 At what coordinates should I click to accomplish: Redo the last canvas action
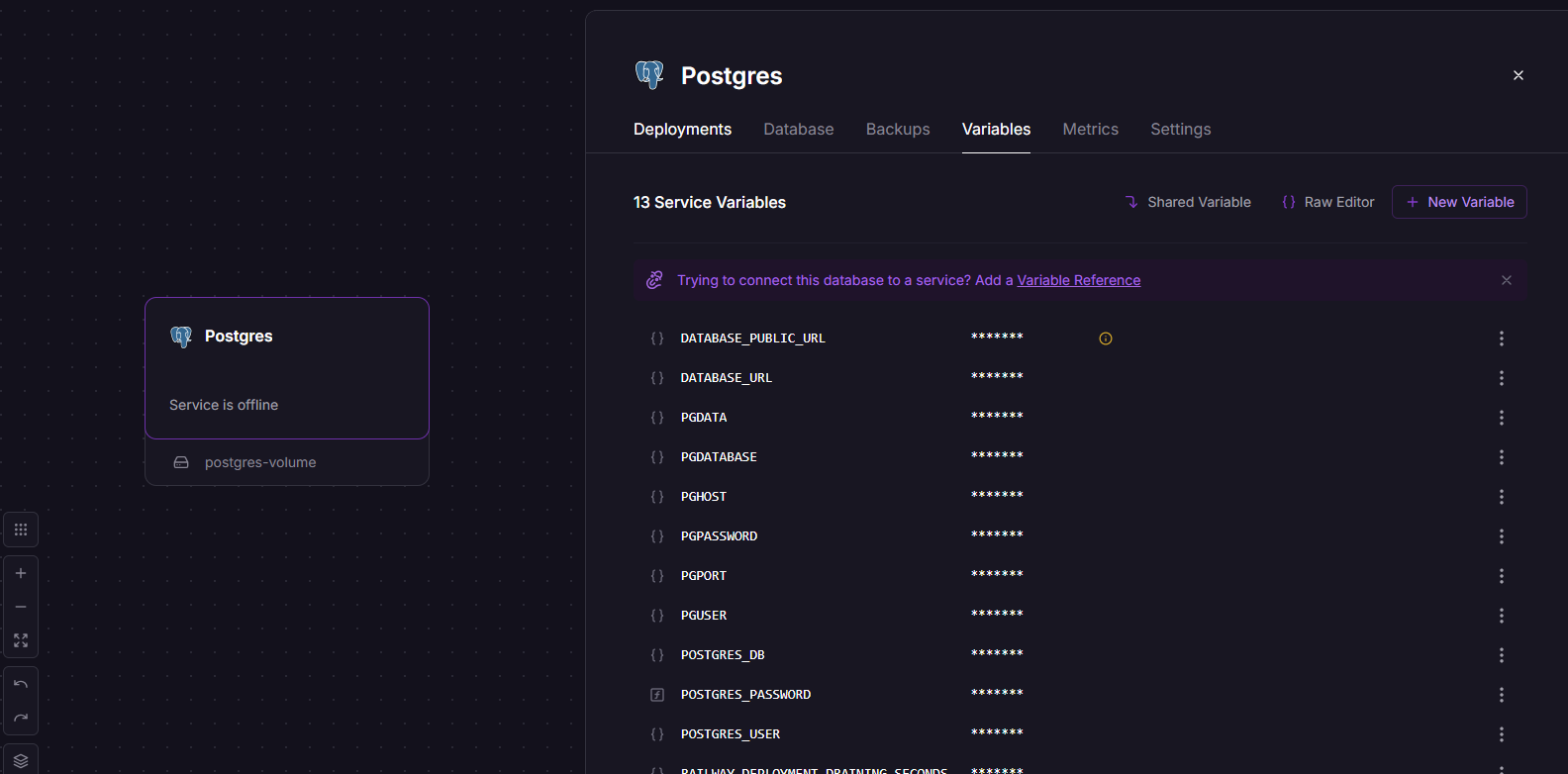pyautogui.click(x=21, y=718)
